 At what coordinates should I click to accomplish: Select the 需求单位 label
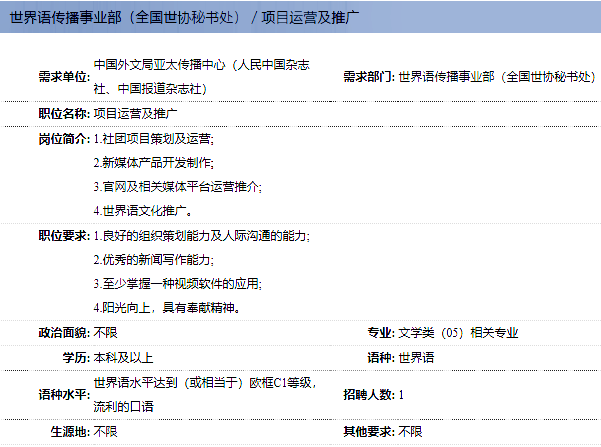pos(64,77)
